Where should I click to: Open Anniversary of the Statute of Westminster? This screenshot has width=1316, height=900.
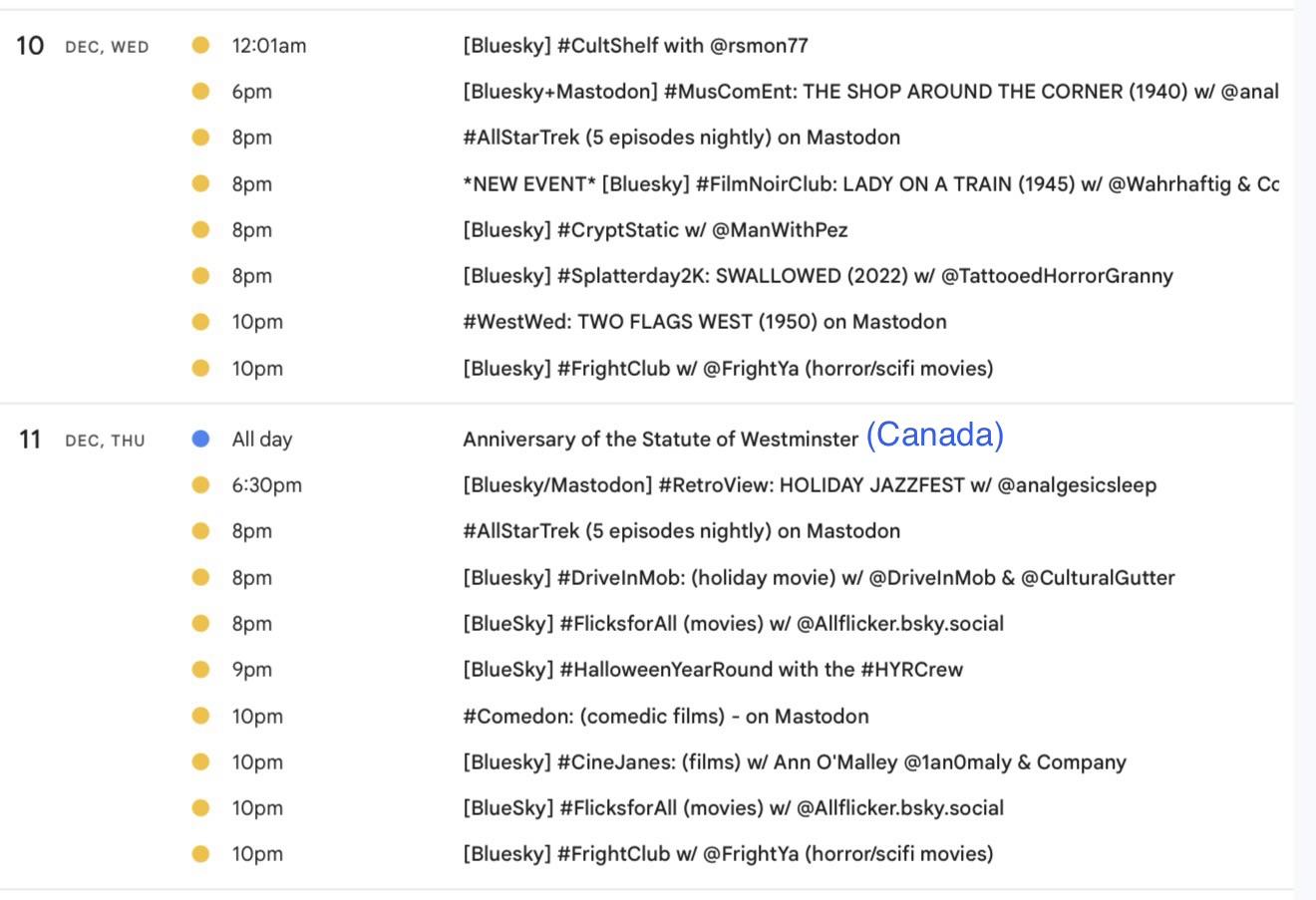pyautogui.click(x=660, y=440)
